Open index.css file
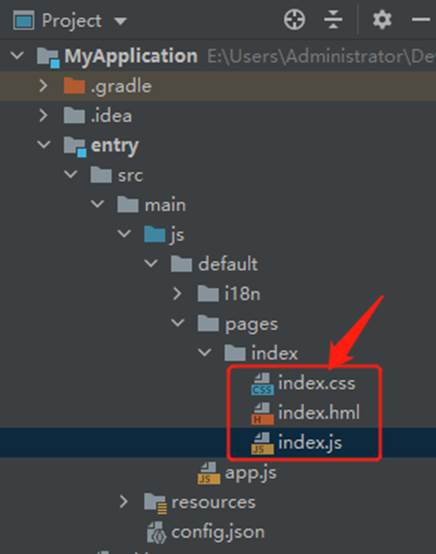Image resolution: width=436 pixels, height=554 pixels. (317, 383)
